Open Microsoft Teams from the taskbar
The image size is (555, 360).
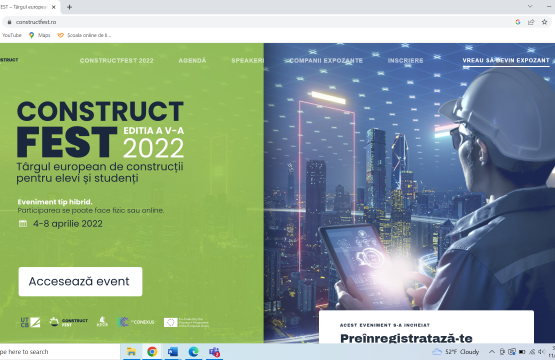[214, 352]
